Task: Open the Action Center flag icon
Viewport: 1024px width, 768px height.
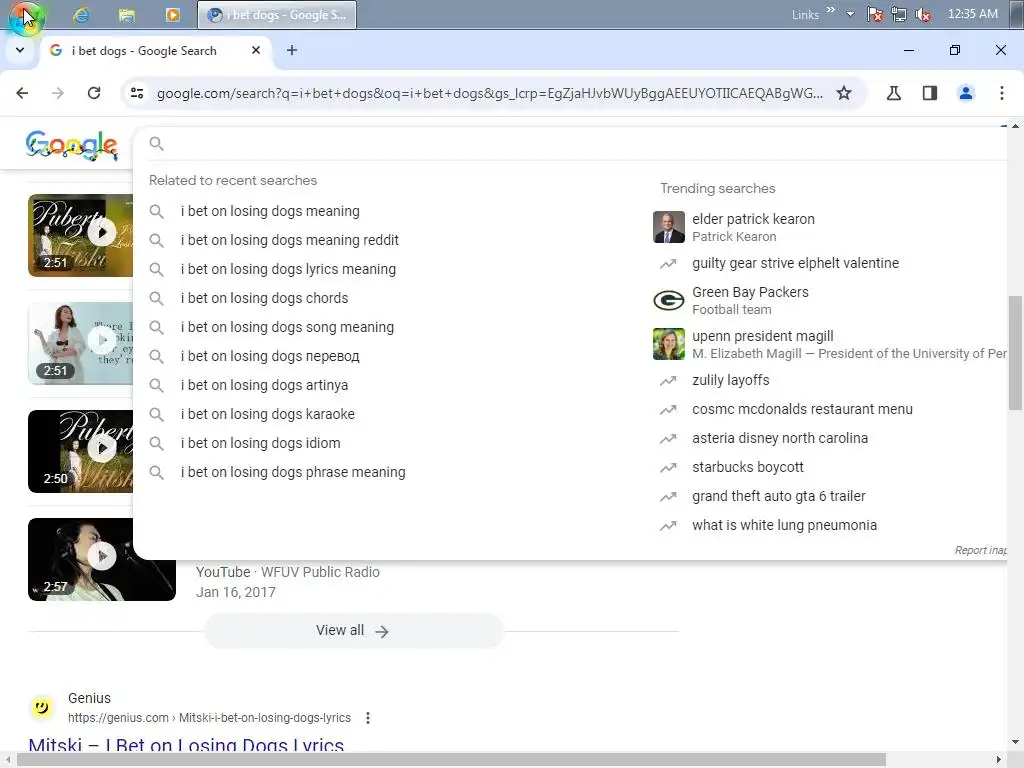Action: click(x=874, y=14)
